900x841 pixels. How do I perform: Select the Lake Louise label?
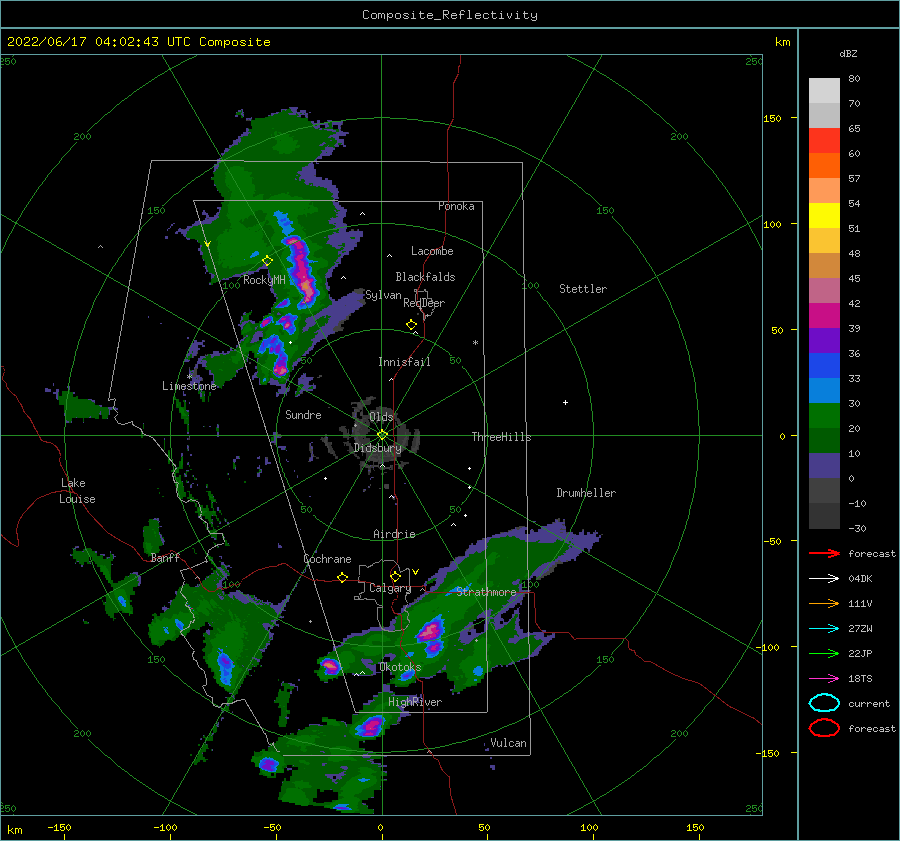[77, 491]
